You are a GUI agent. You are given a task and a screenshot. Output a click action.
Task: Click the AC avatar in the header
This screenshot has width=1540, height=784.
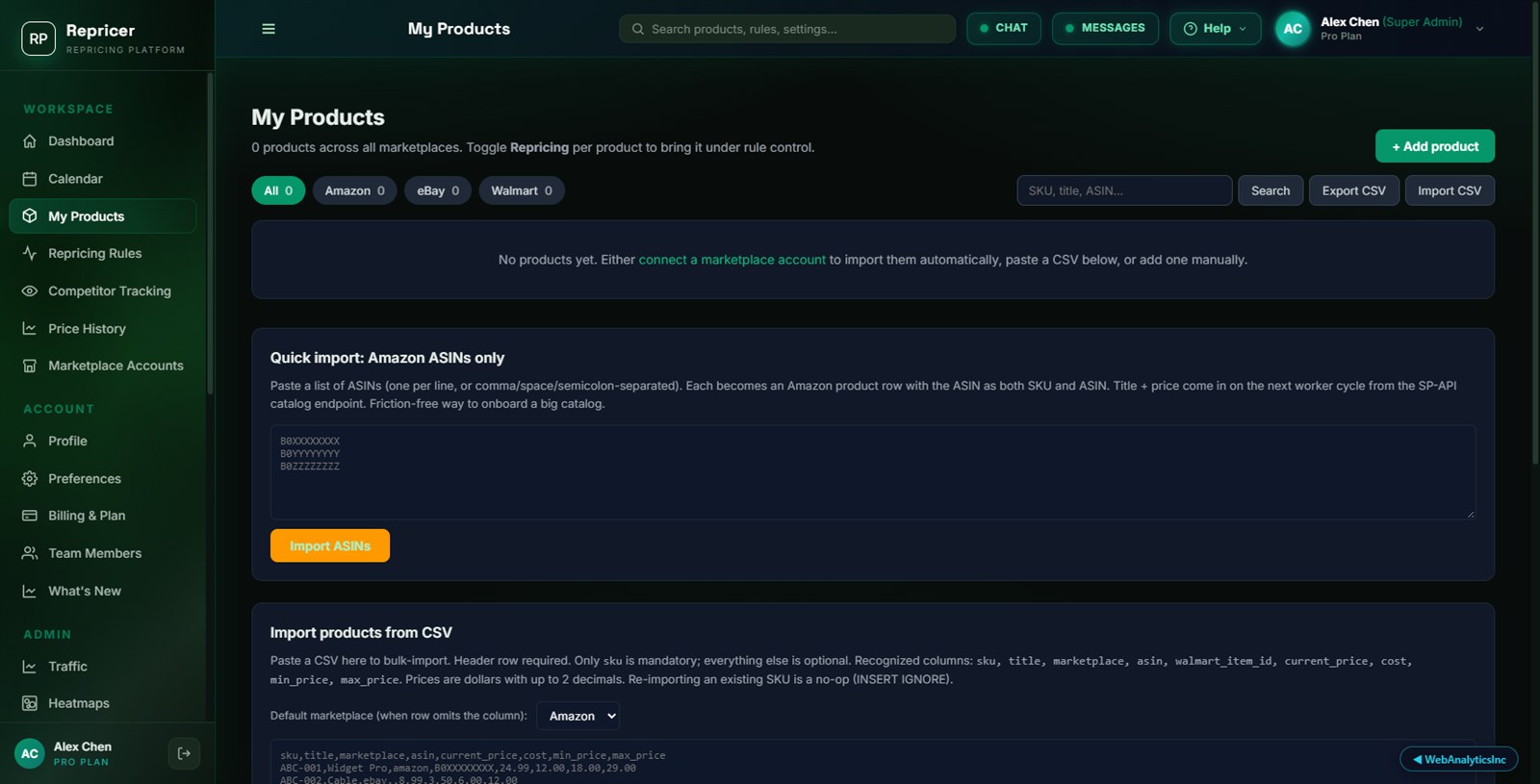(1293, 29)
